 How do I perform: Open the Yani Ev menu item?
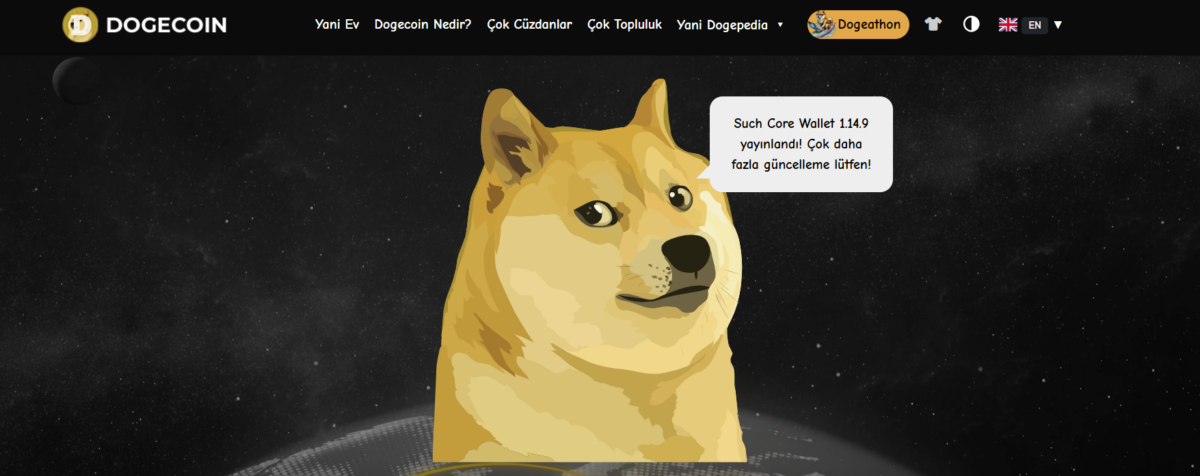tap(337, 24)
